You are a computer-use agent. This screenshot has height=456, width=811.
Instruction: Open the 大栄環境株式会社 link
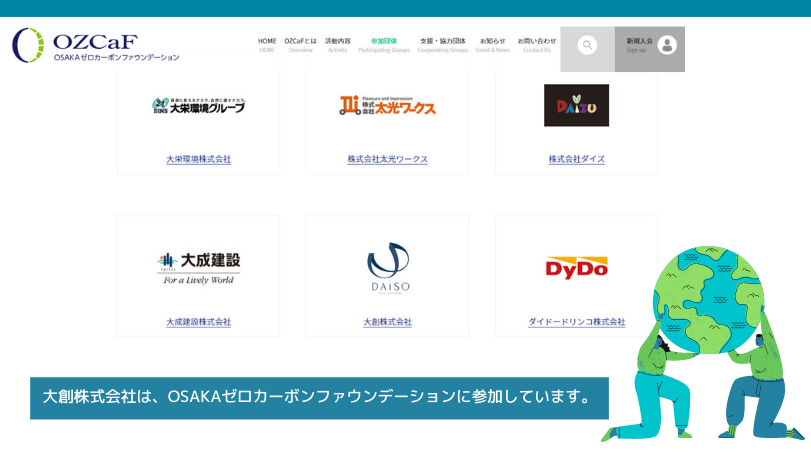point(199,159)
